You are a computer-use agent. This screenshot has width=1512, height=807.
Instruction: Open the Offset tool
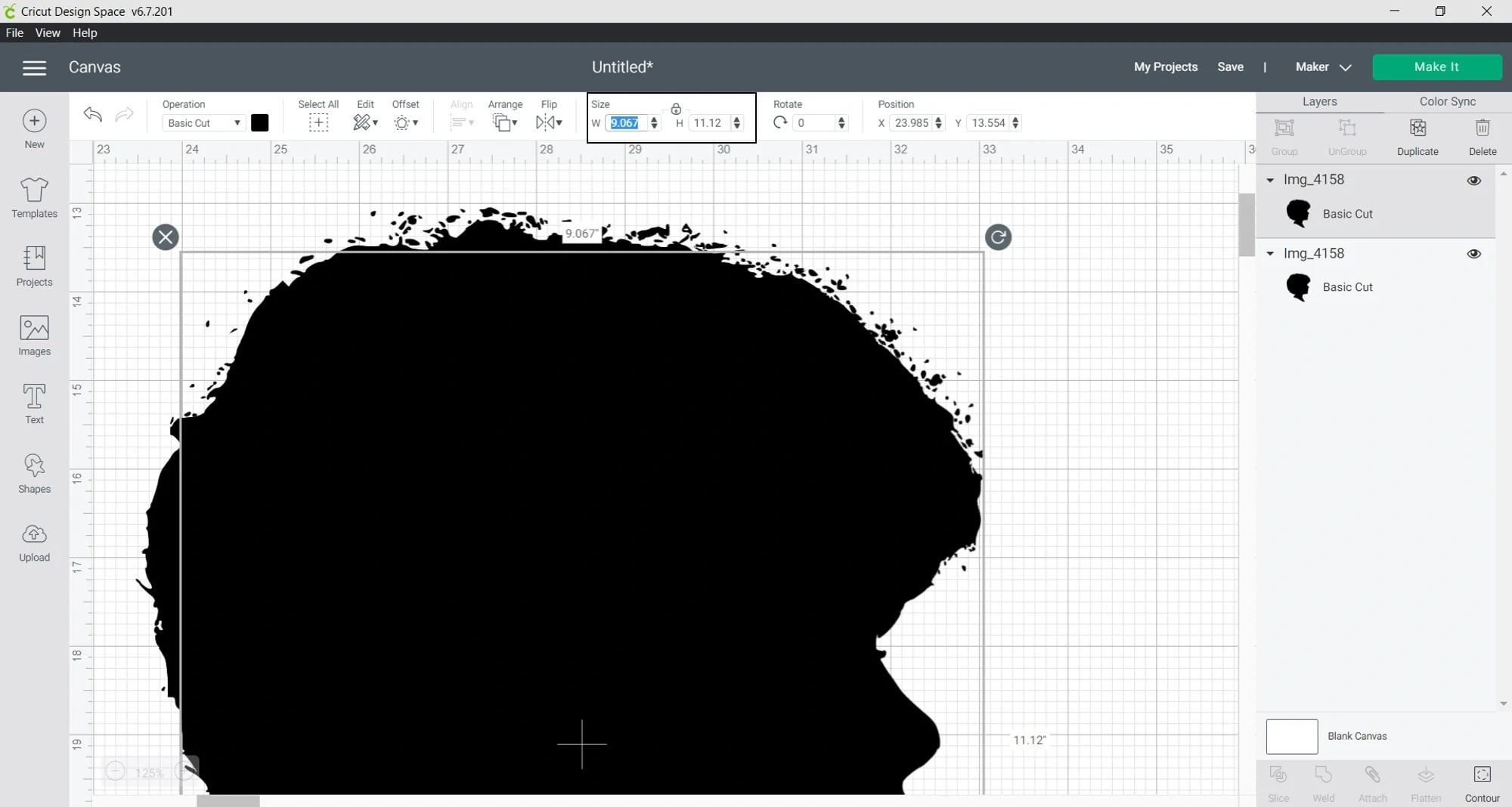(x=406, y=123)
